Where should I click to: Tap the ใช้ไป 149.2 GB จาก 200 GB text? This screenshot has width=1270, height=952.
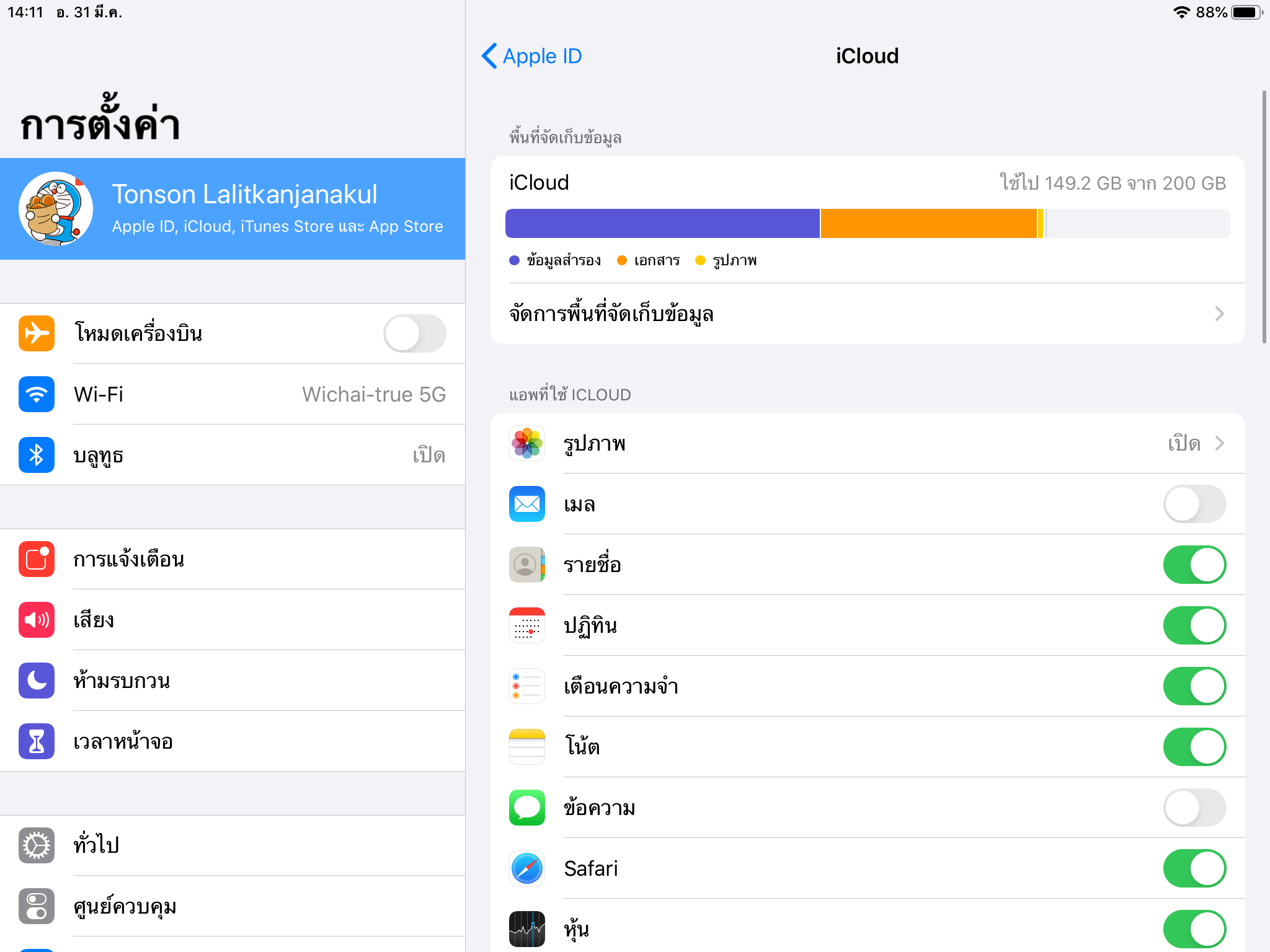pos(1112,183)
